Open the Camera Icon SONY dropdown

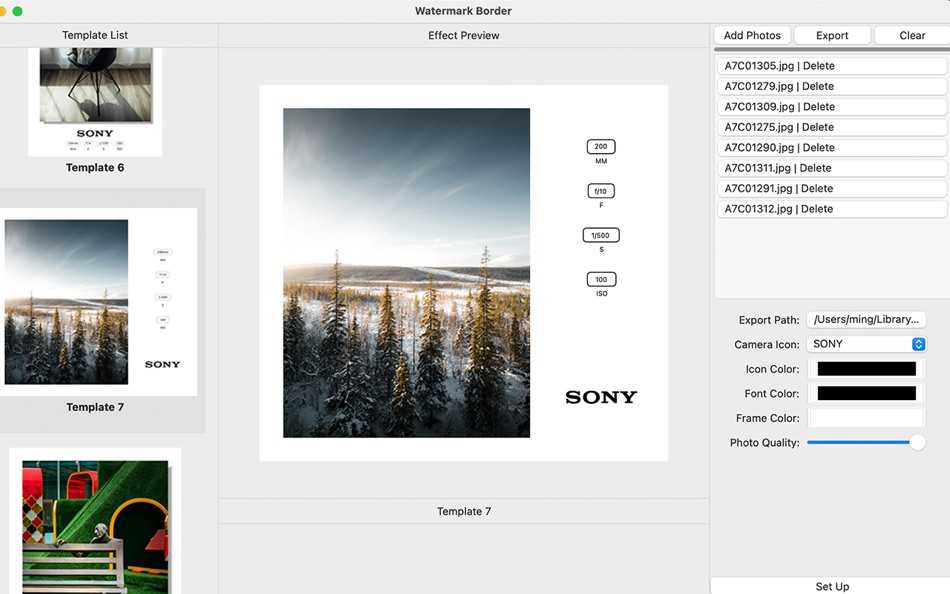(x=866, y=344)
